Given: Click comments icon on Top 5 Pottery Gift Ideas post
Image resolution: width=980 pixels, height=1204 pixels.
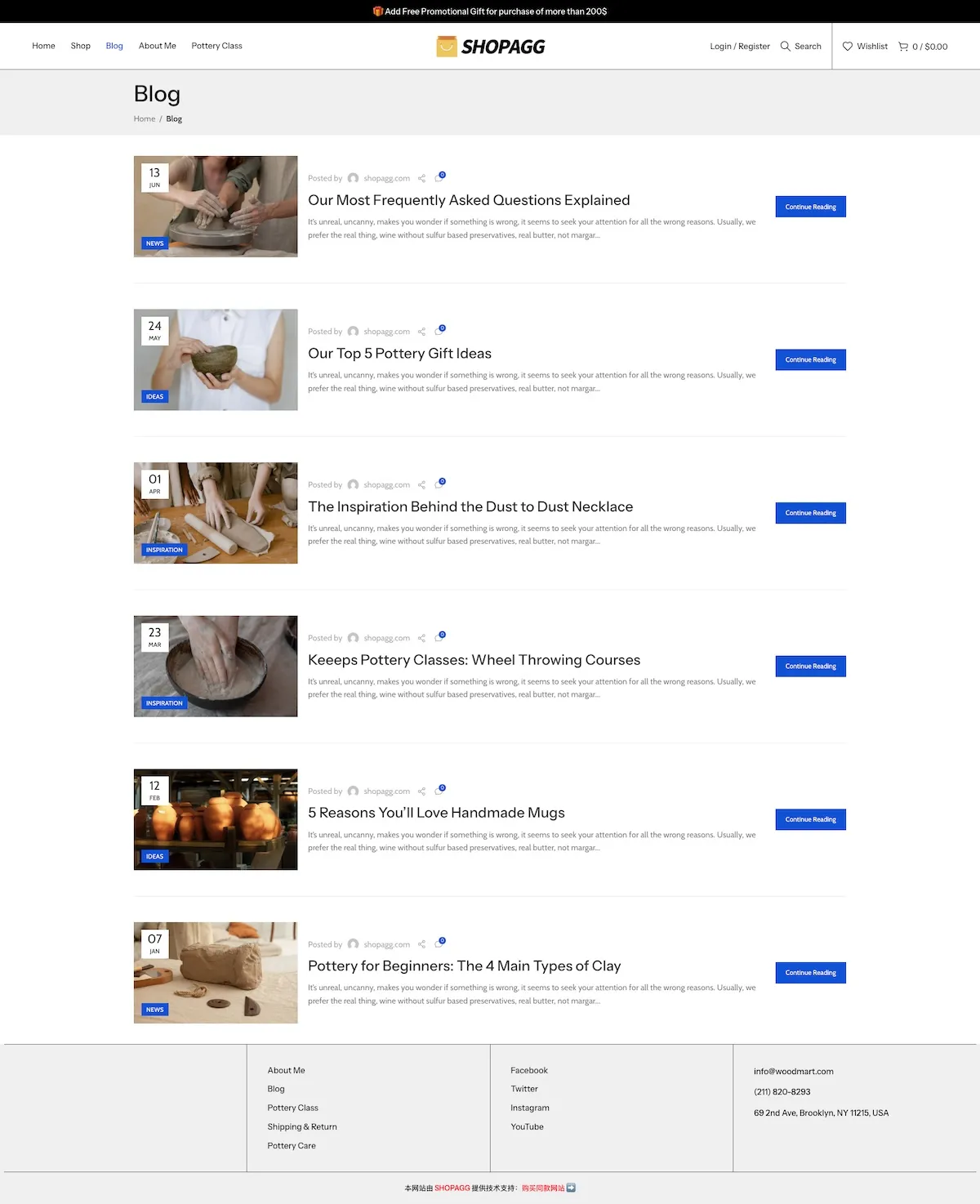Looking at the screenshot, I should (439, 330).
